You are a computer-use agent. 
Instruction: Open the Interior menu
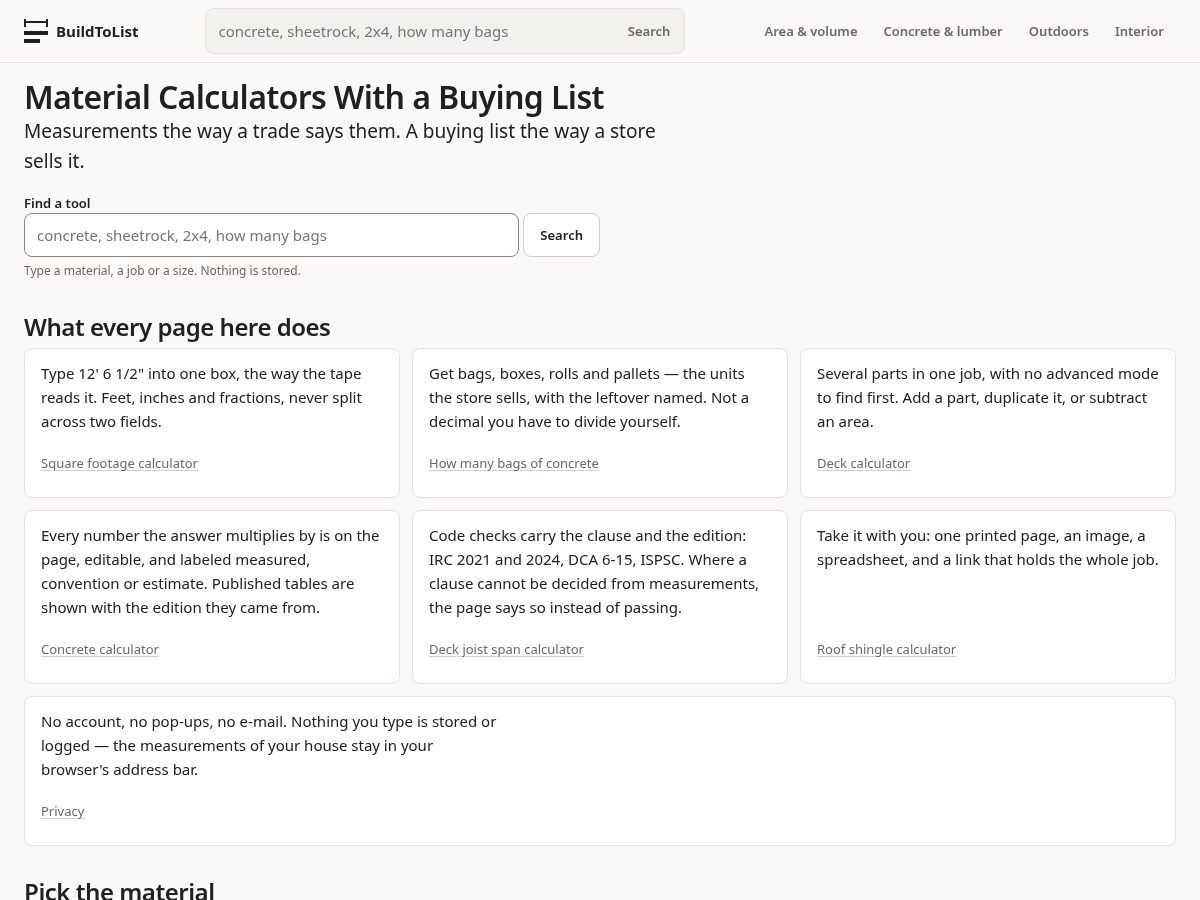(1139, 31)
